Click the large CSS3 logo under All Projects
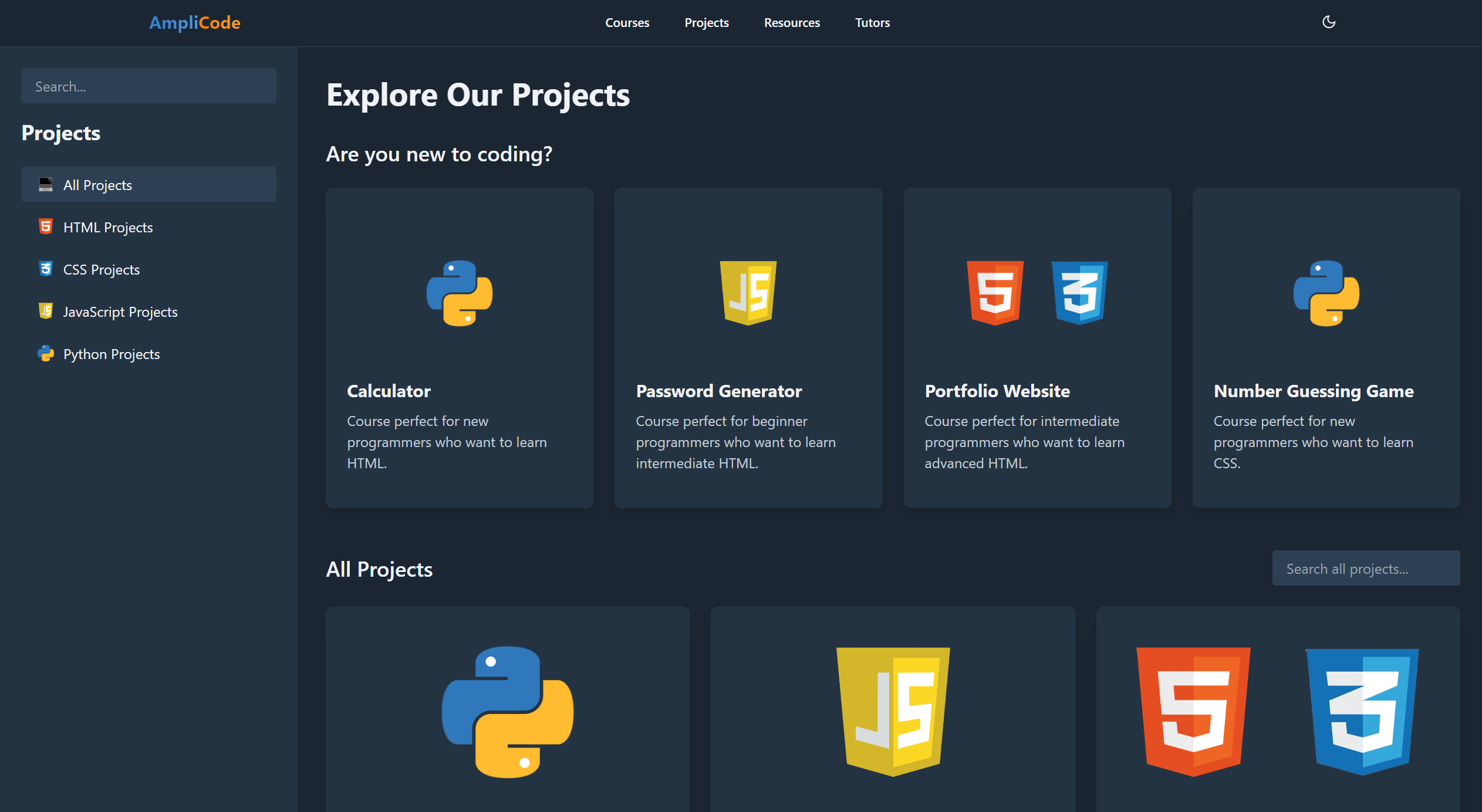Viewport: 1482px width, 812px height. pyautogui.click(x=1362, y=712)
